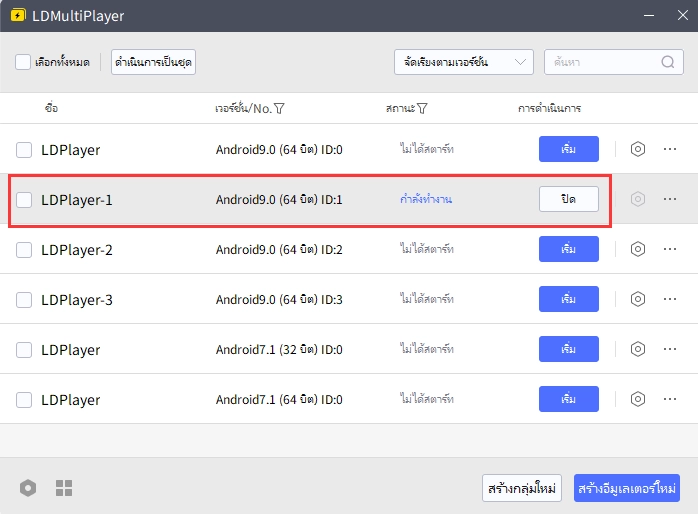Start LDPlayer-3 with เริ่ม button
Image resolution: width=698 pixels, height=514 pixels.
(568, 299)
